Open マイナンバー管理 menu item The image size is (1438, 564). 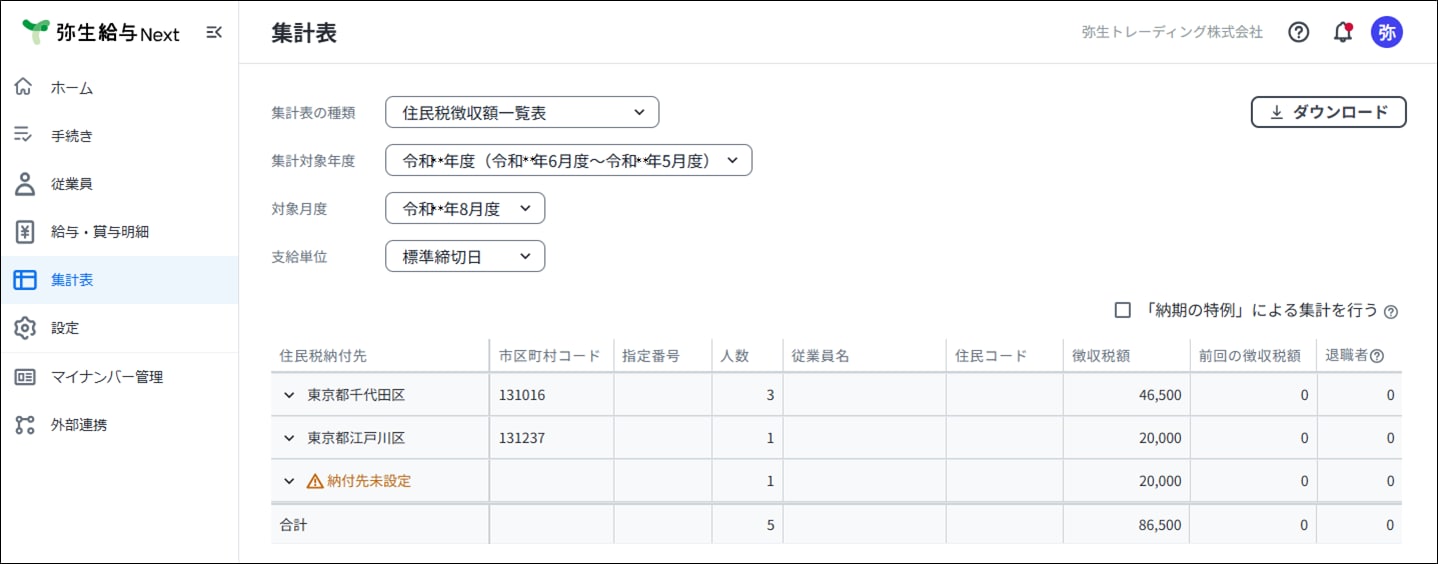119,377
